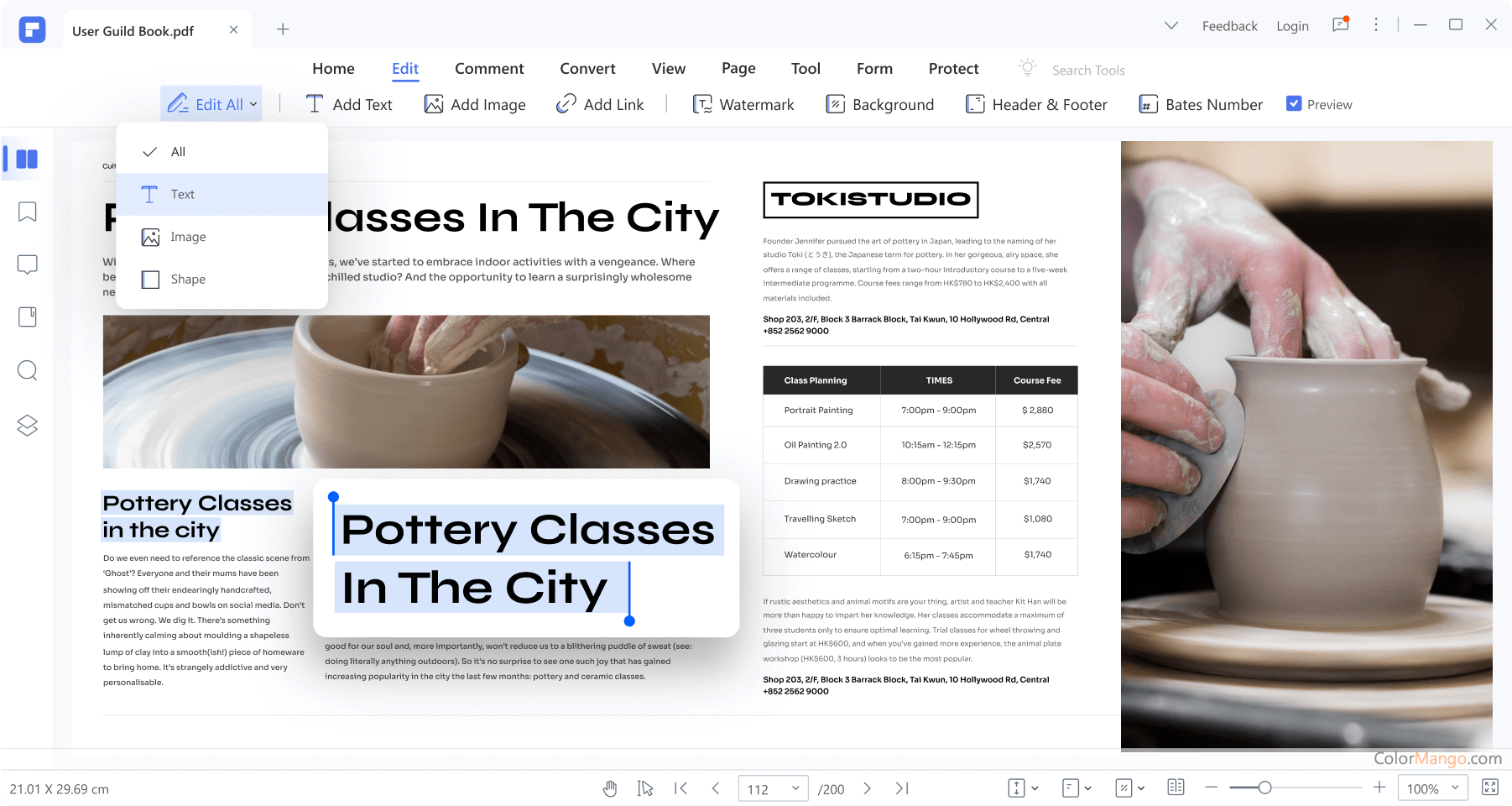The image size is (1512, 806).
Task: Switch to the Comment tab
Action: pyautogui.click(x=489, y=68)
